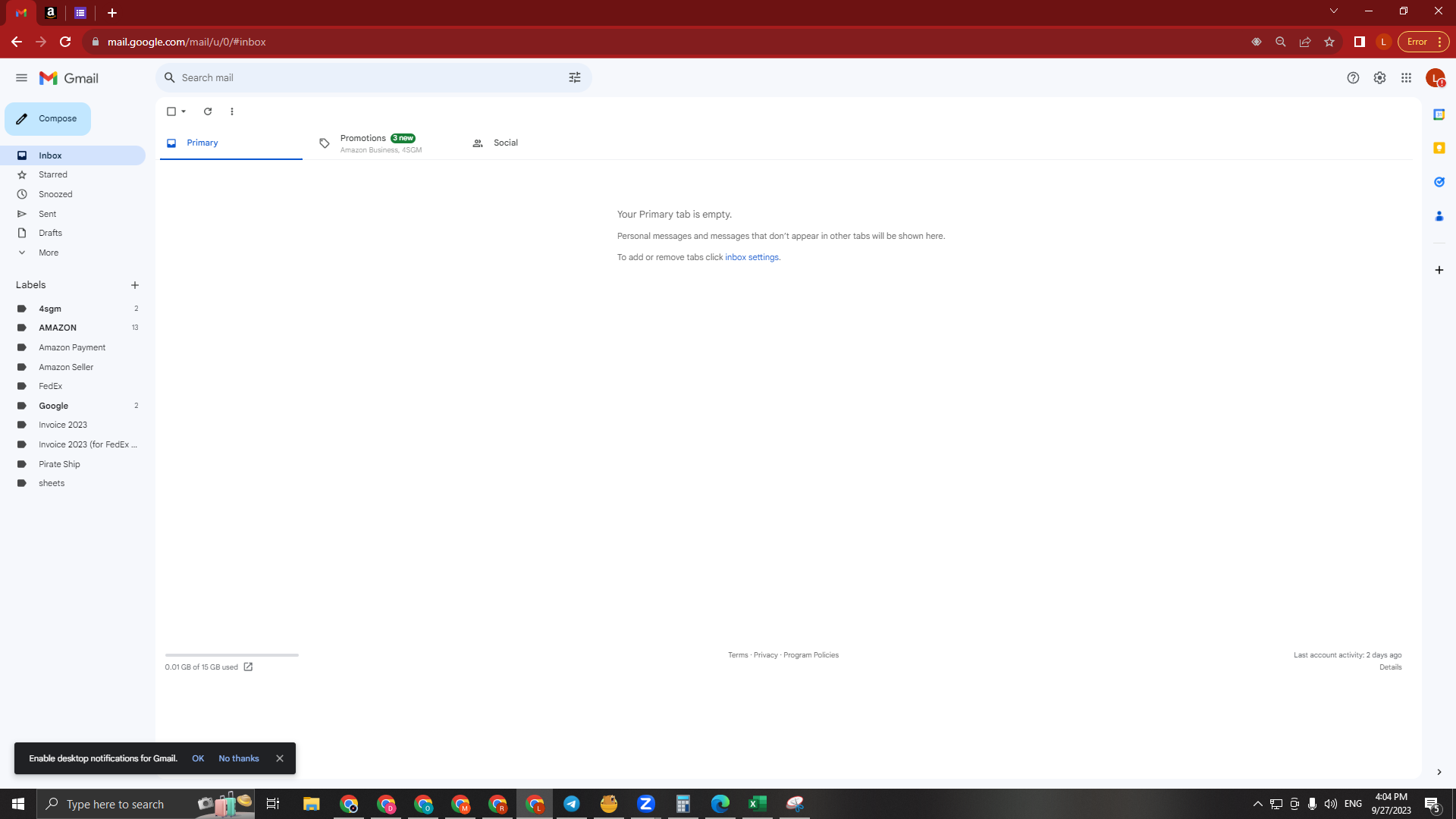The width and height of the screenshot is (1456, 819).
Task: Open the AMAZON label
Action: (73, 328)
